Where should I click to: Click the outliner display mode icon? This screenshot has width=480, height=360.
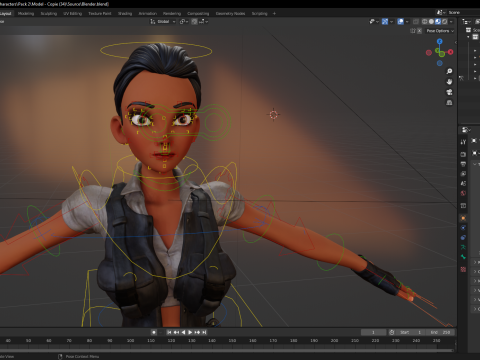(x=466, y=21)
